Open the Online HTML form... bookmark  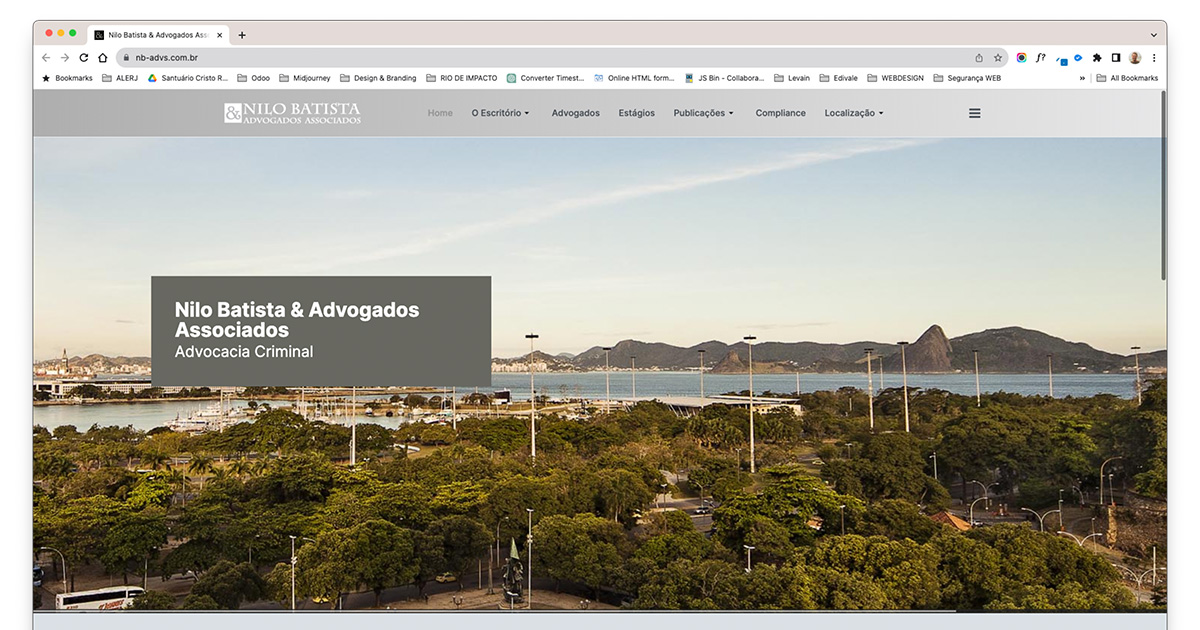[634, 78]
